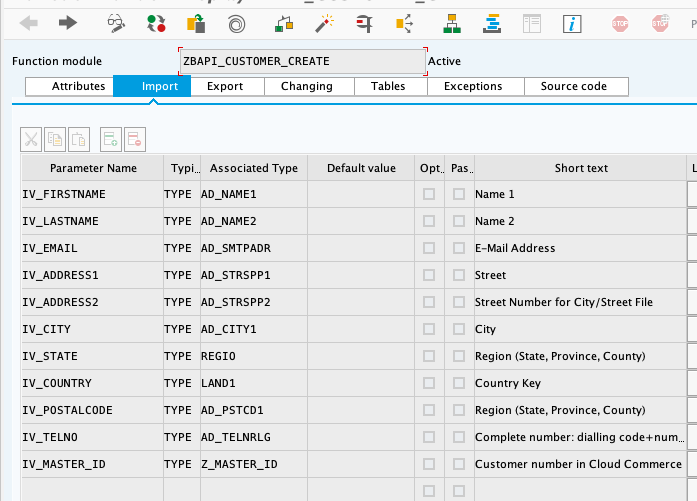Click the Where-Used List icon
The width and height of the screenshot is (697, 501).
[x=404, y=23]
